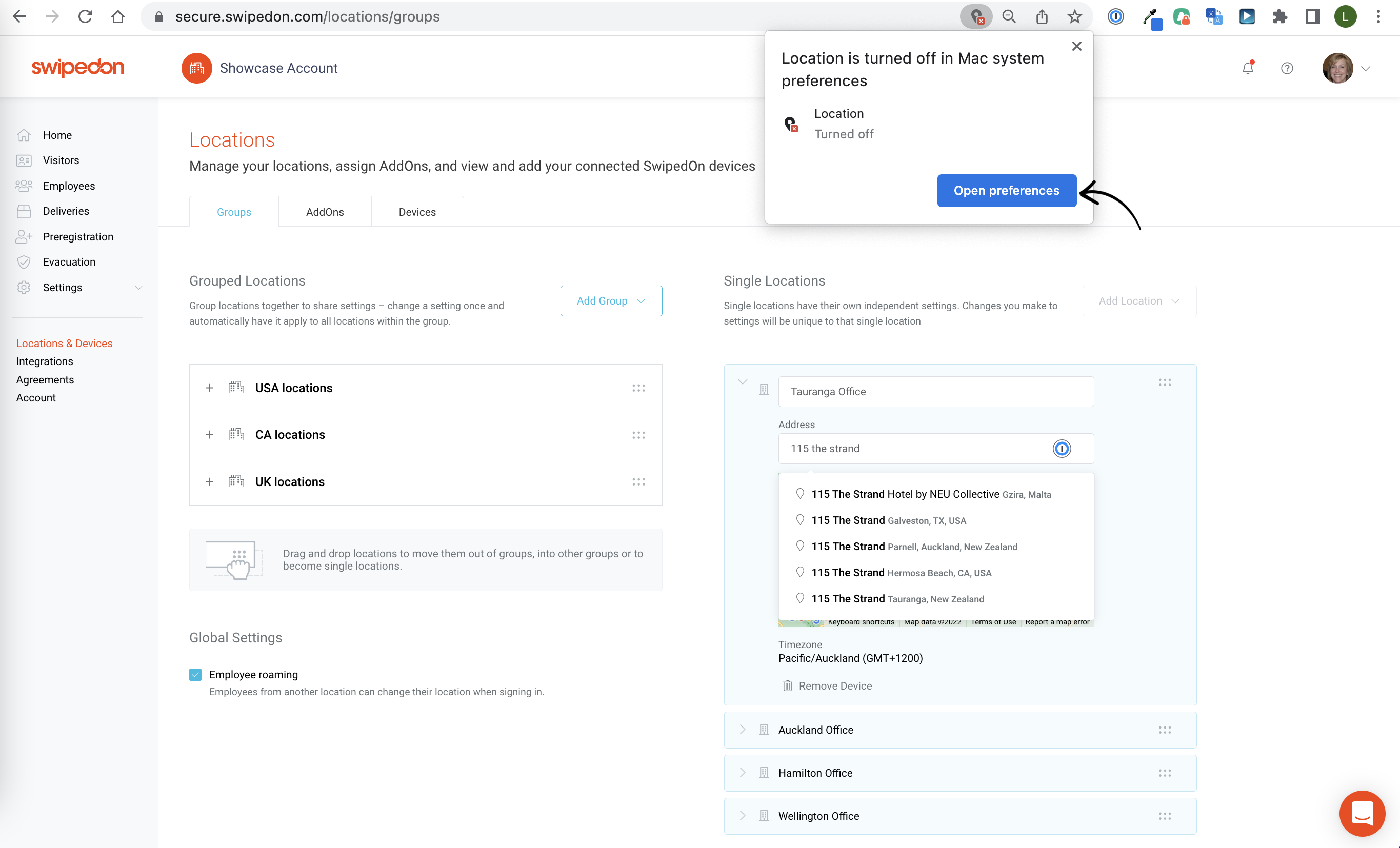Click drag handle for Tauranga Office
This screenshot has width=1400, height=848.
click(x=1165, y=383)
